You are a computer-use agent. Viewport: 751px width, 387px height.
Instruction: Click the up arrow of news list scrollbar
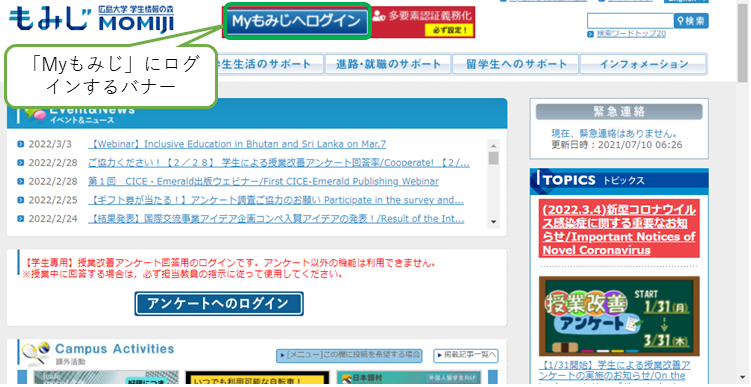click(x=493, y=145)
